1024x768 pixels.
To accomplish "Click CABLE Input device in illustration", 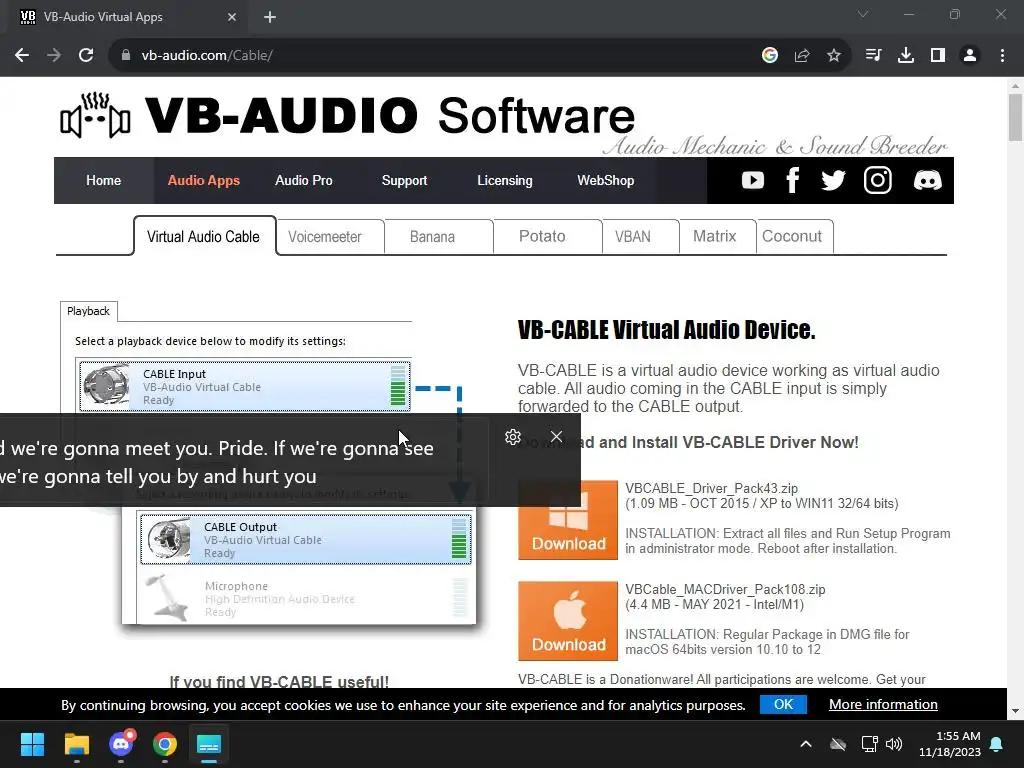I will [245, 387].
